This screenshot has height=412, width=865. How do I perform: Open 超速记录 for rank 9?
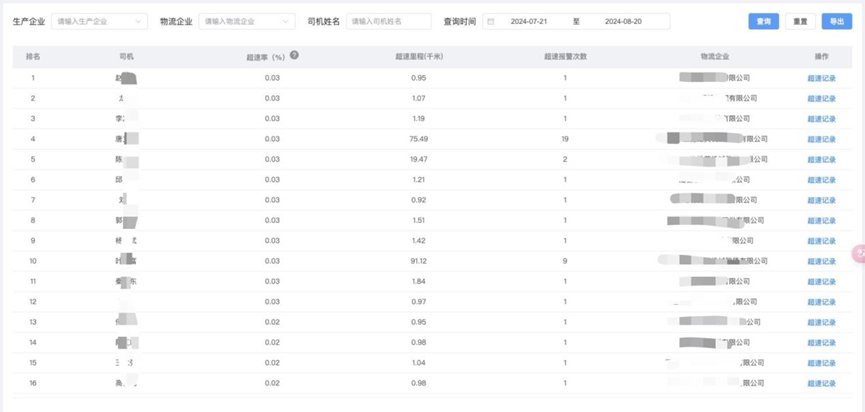point(821,241)
